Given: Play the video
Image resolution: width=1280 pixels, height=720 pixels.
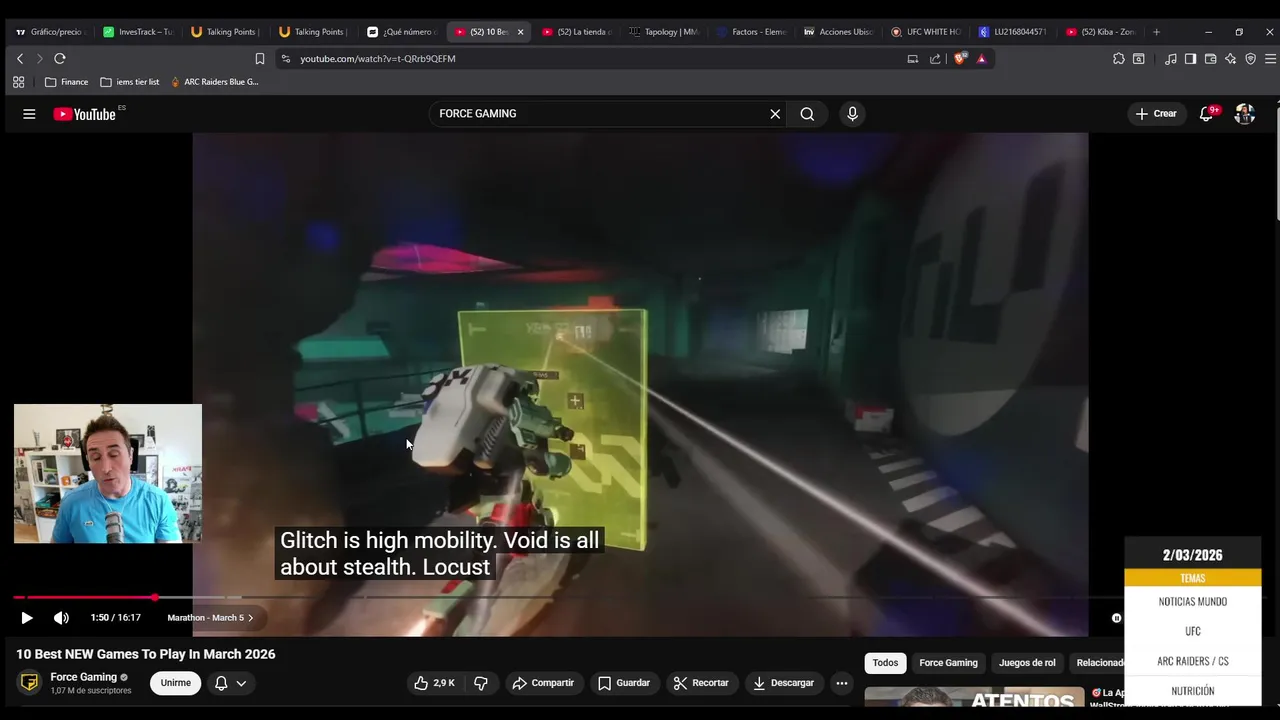Looking at the screenshot, I should (x=27, y=618).
